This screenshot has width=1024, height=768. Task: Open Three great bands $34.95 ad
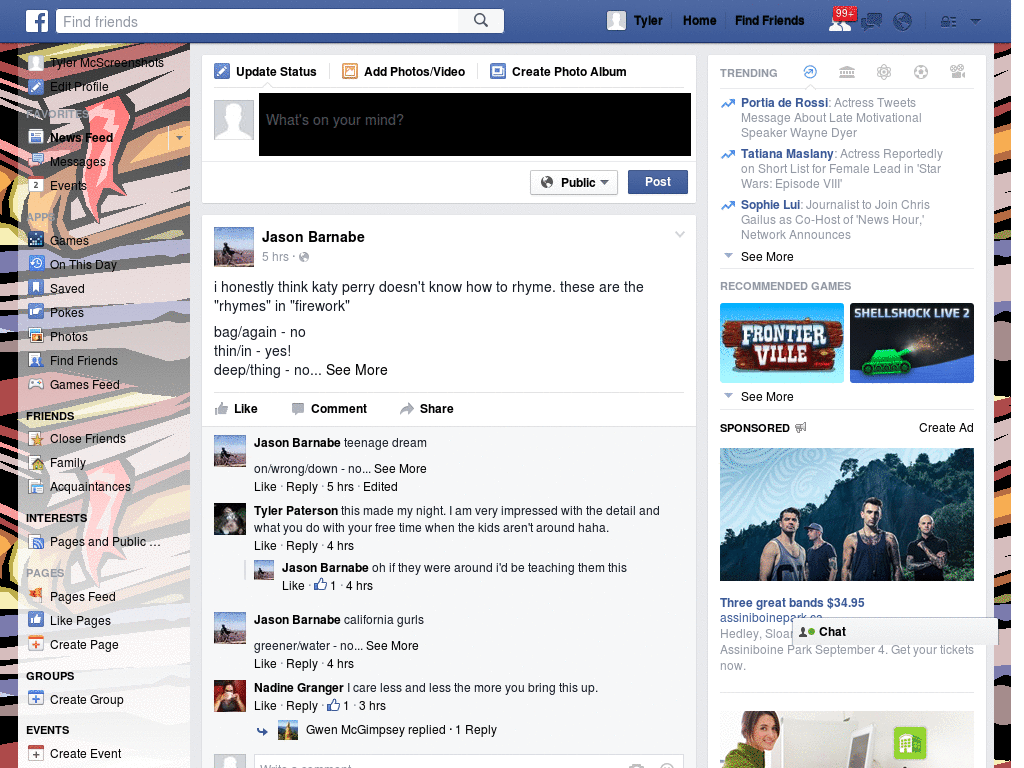(792, 603)
